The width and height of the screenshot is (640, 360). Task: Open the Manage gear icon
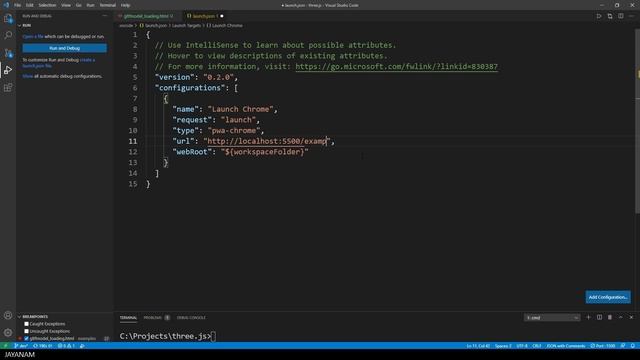8,333
